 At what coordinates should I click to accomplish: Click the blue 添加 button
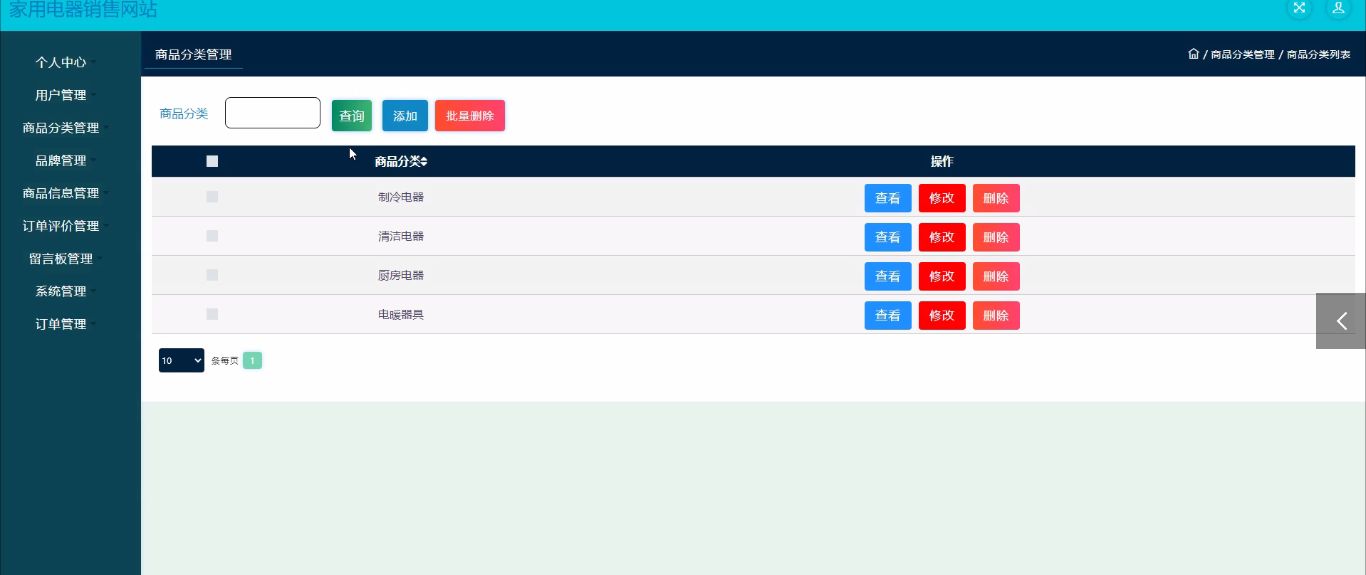coord(405,116)
